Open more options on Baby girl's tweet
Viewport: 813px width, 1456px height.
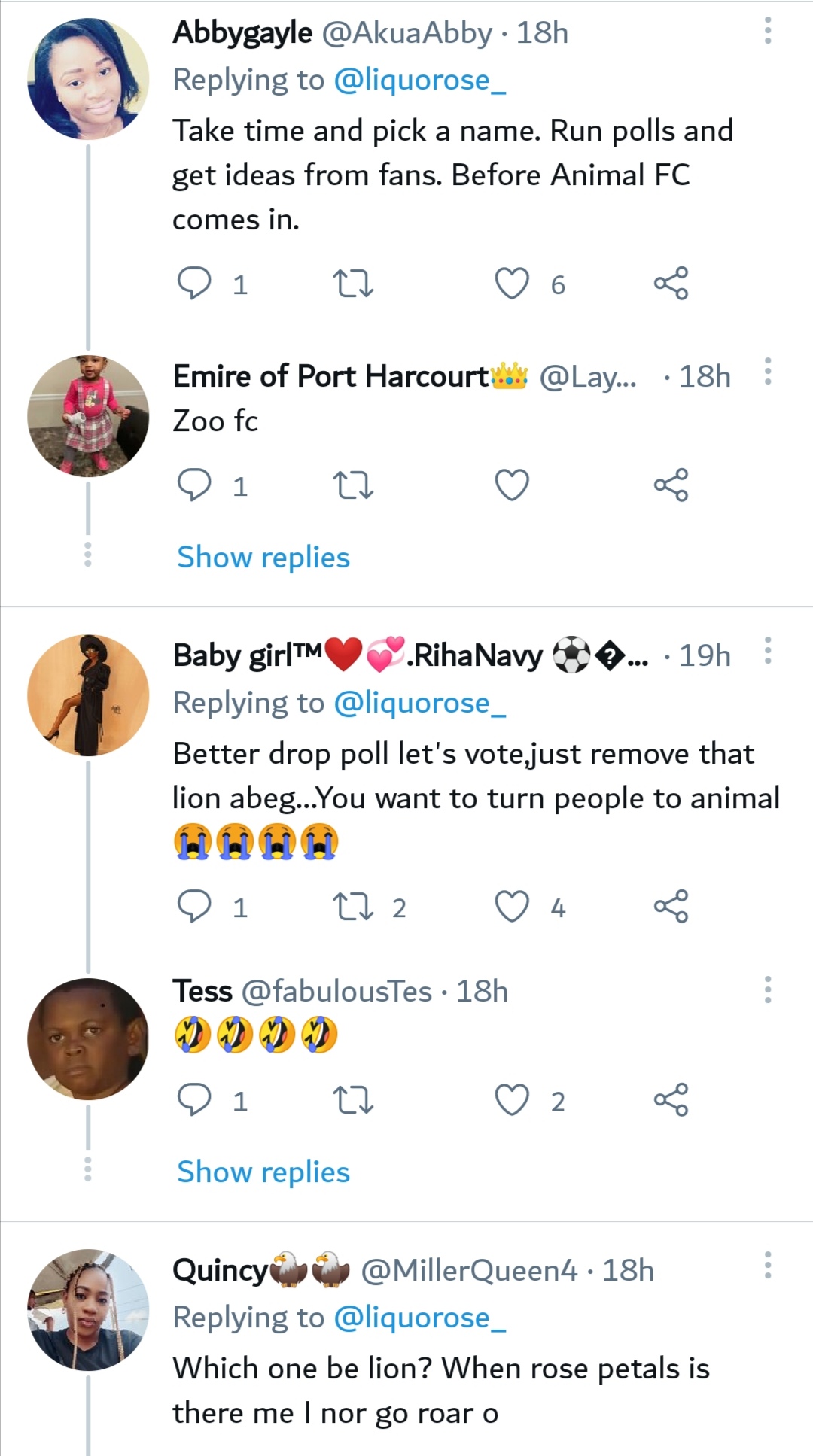click(x=767, y=651)
